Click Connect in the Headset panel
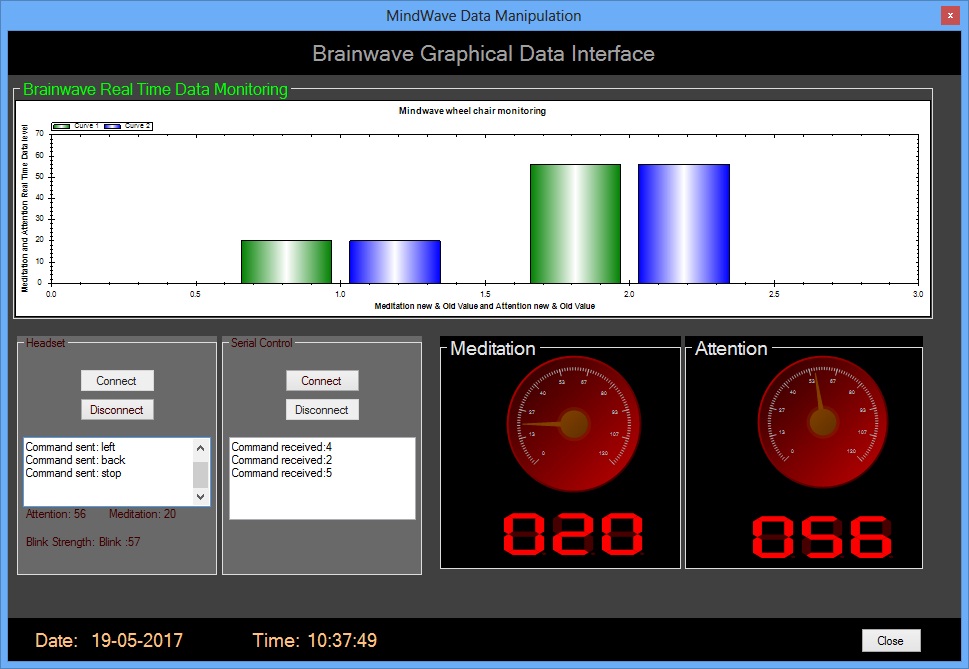Viewport: 969px width, 669px height. point(117,380)
